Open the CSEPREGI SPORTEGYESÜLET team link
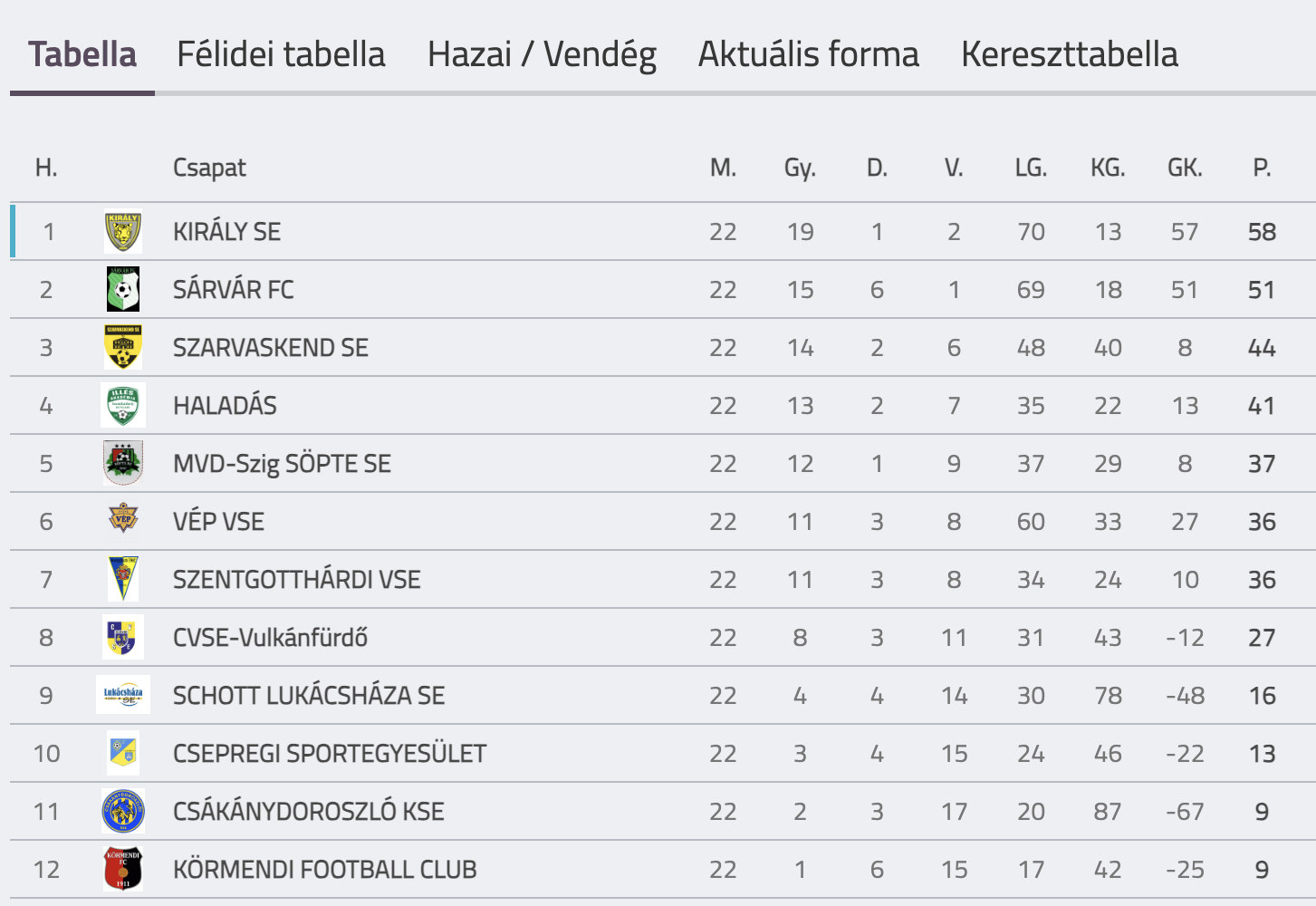Screen dimensions: 1316x906 coord(330,754)
